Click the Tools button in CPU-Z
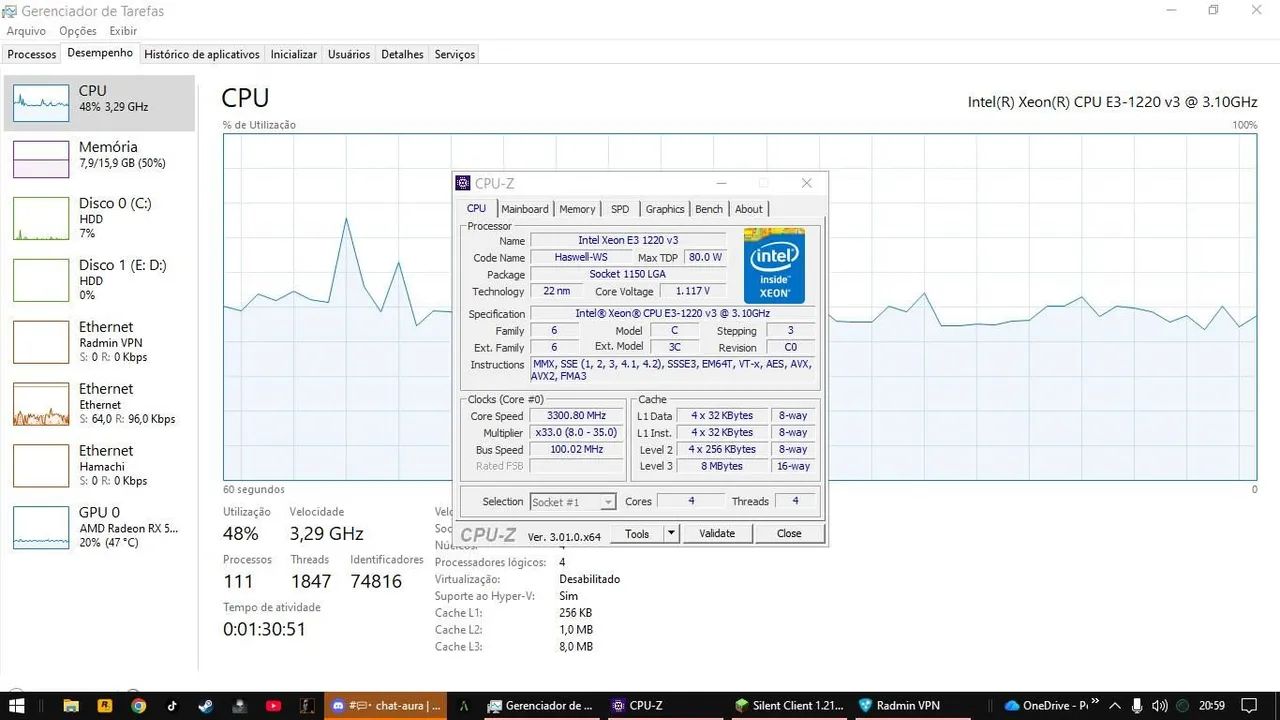The height and width of the screenshot is (720, 1280). point(637,534)
